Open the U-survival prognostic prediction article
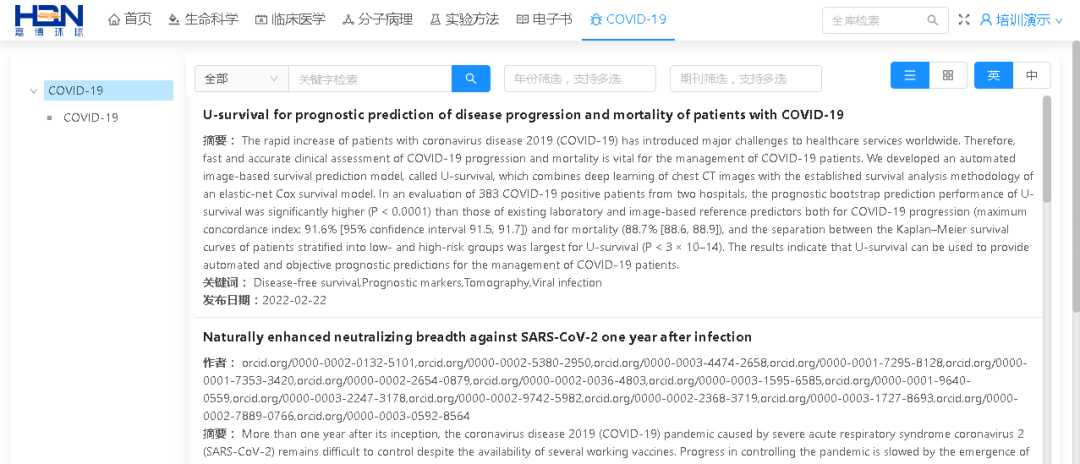The image size is (1080, 464). point(523,115)
